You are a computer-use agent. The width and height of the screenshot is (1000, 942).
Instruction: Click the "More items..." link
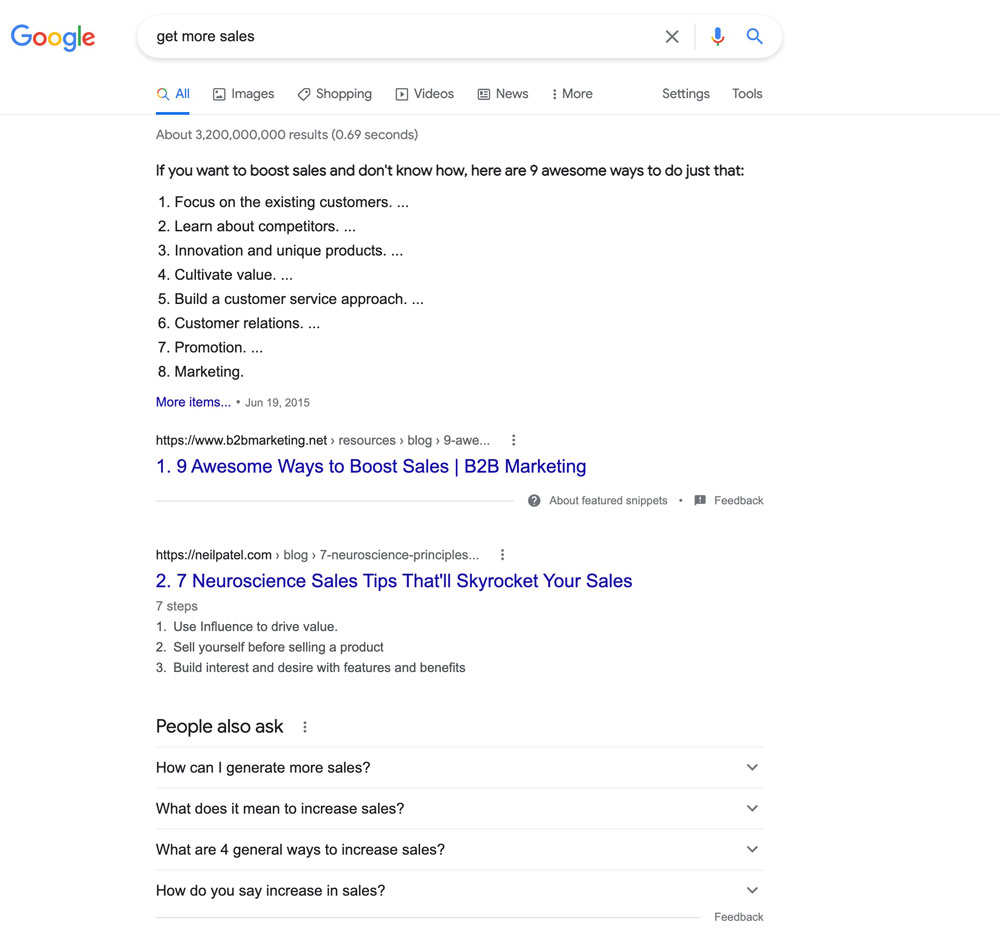[193, 402]
